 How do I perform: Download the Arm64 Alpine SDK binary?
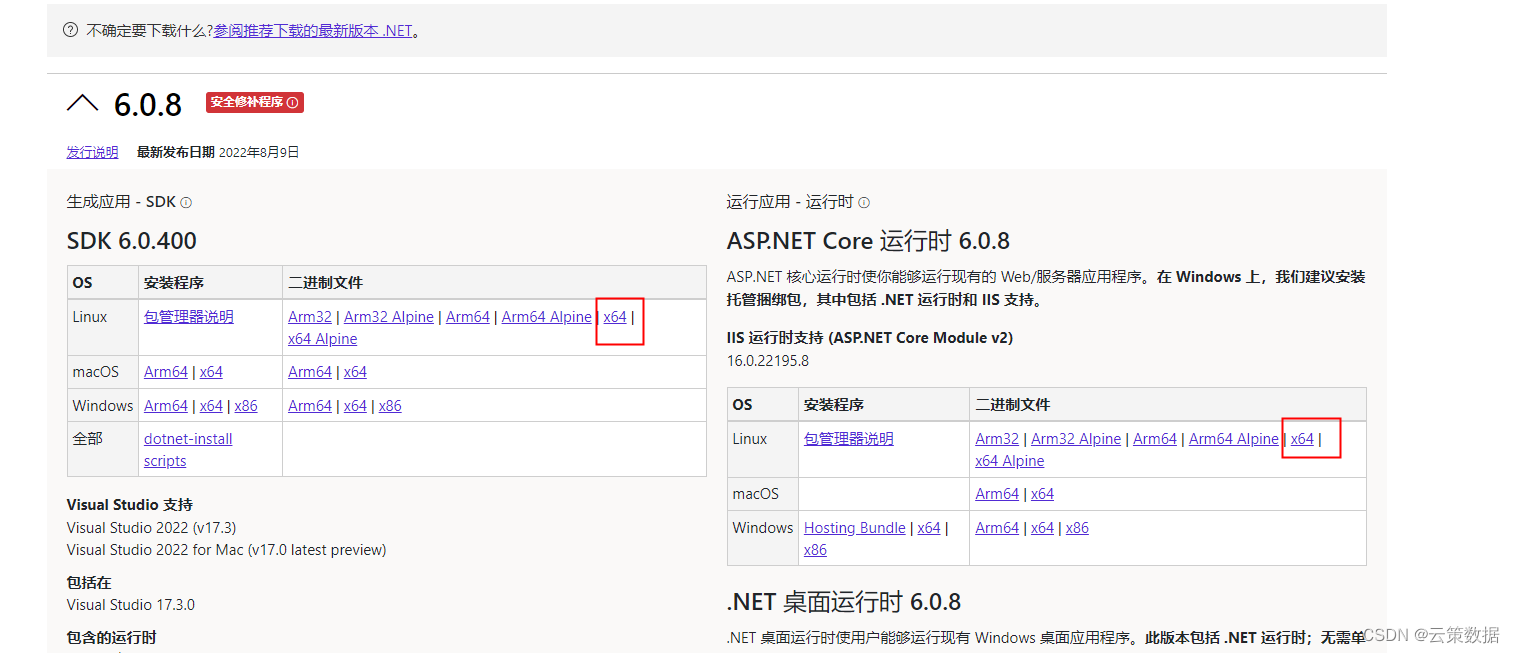[x=546, y=316]
